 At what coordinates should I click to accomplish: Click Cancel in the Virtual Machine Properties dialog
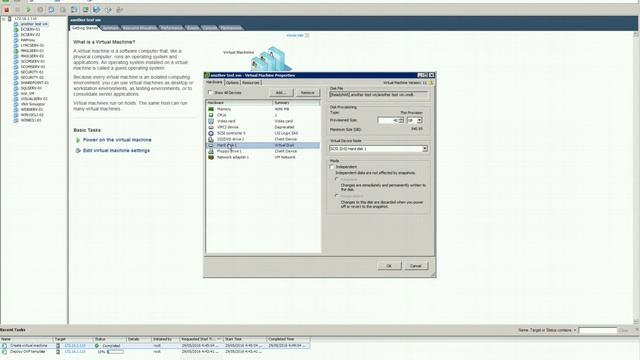click(x=416, y=266)
